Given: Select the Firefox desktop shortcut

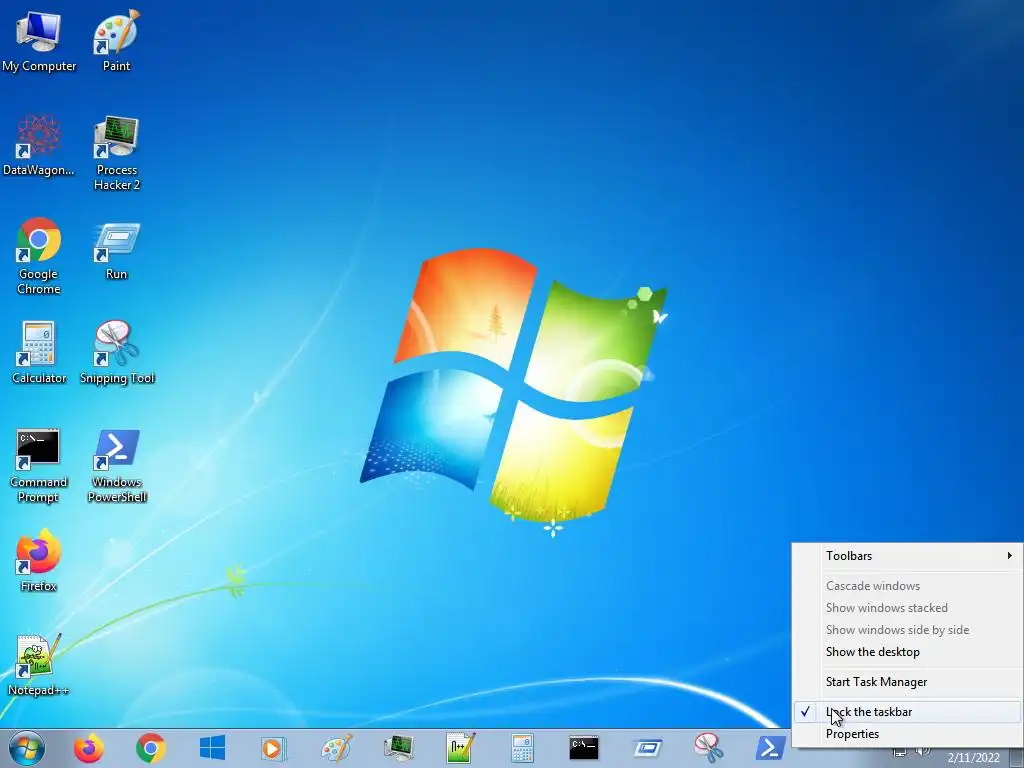Looking at the screenshot, I should point(39,560).
